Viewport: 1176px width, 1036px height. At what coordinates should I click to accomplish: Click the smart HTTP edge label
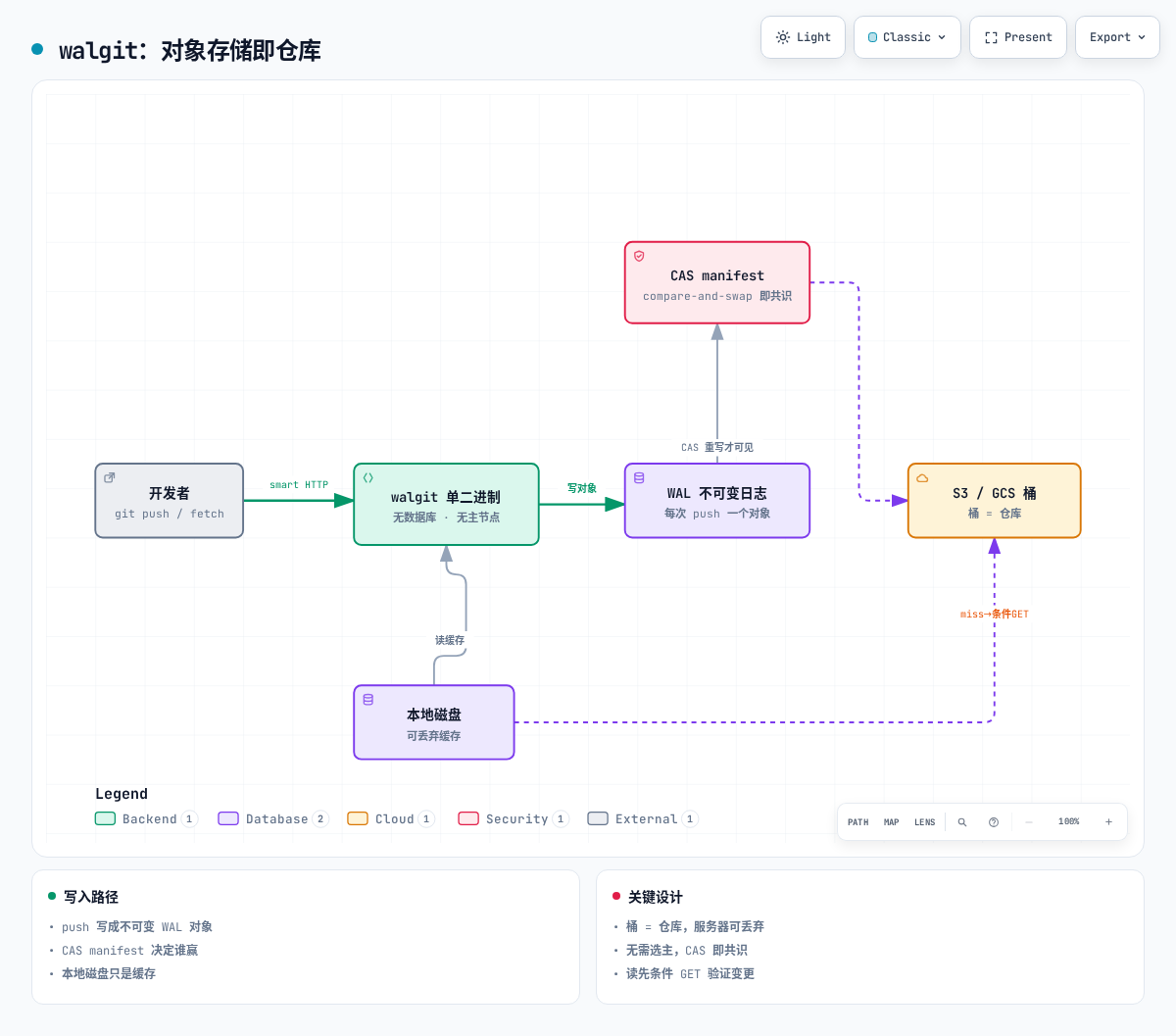pyautogui.click(x=299, y=485)
